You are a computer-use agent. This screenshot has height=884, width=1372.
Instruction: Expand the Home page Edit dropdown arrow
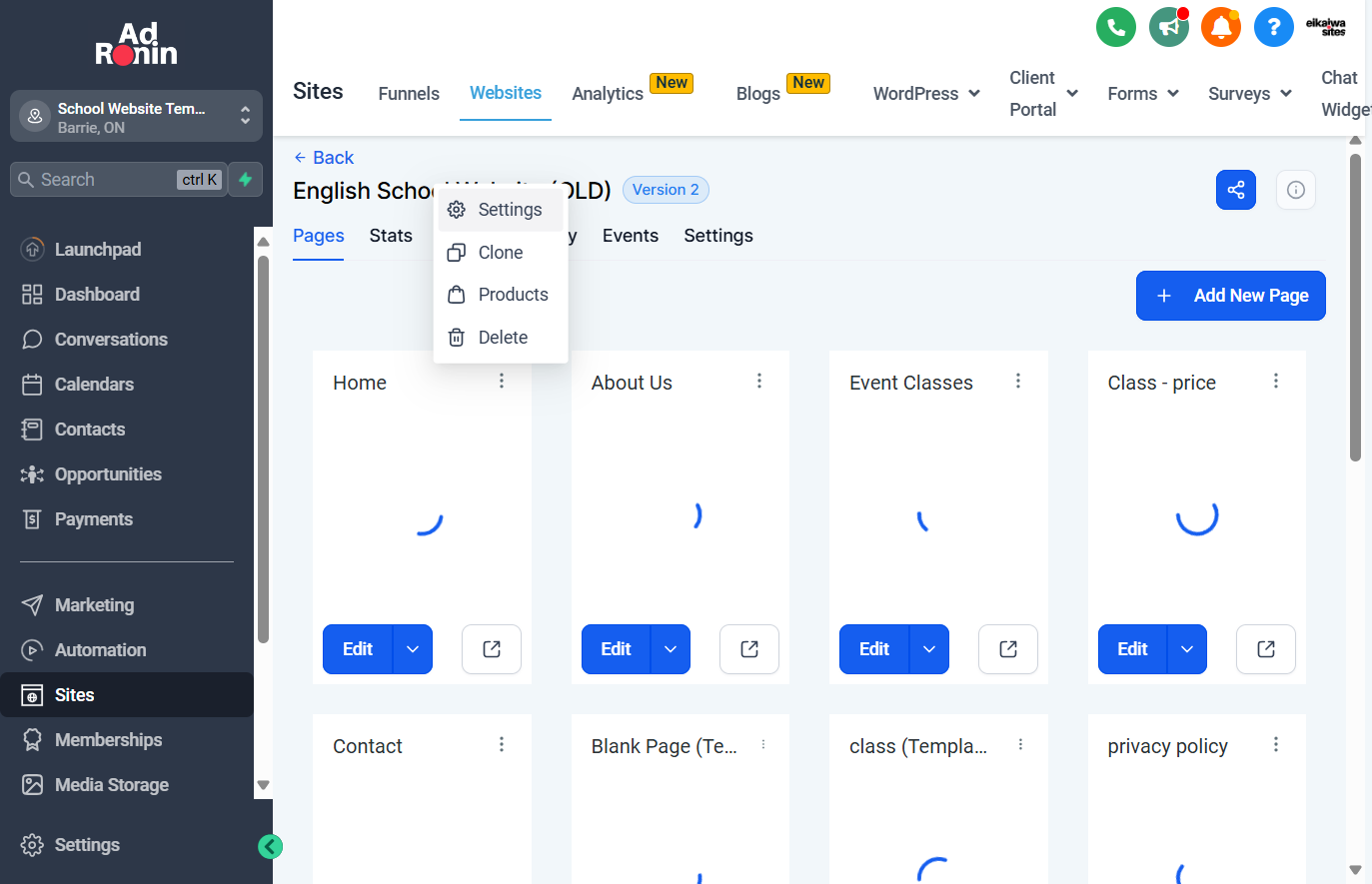(413, 649)
